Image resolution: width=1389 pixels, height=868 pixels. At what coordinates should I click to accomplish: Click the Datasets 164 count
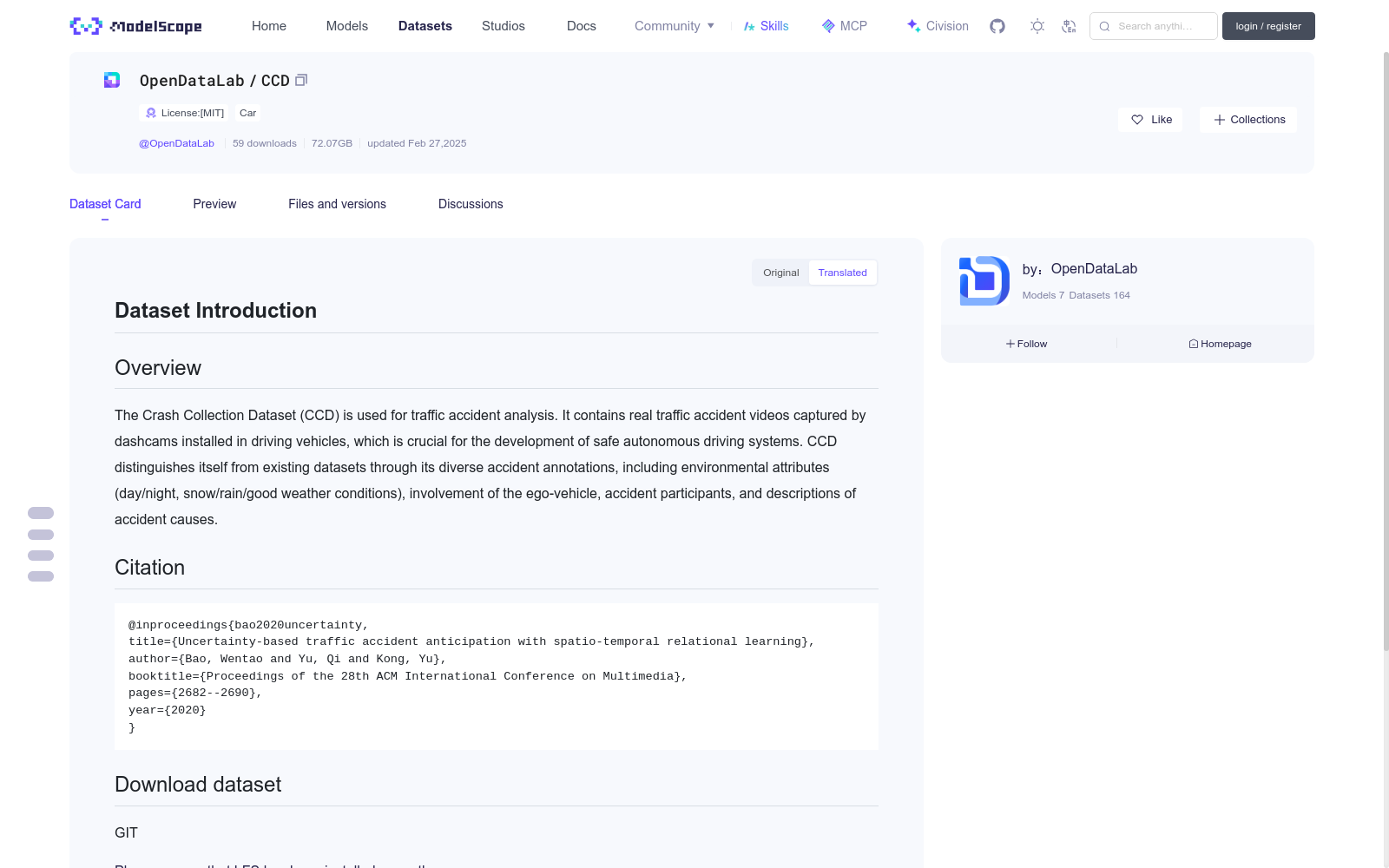pos(1100,295)
